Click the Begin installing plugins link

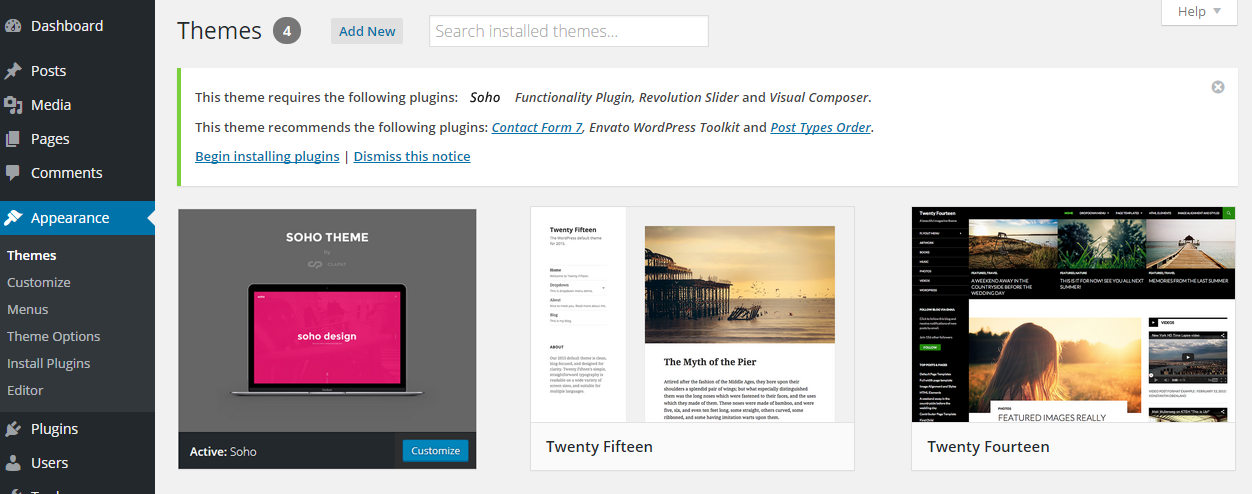click(267, 157)
